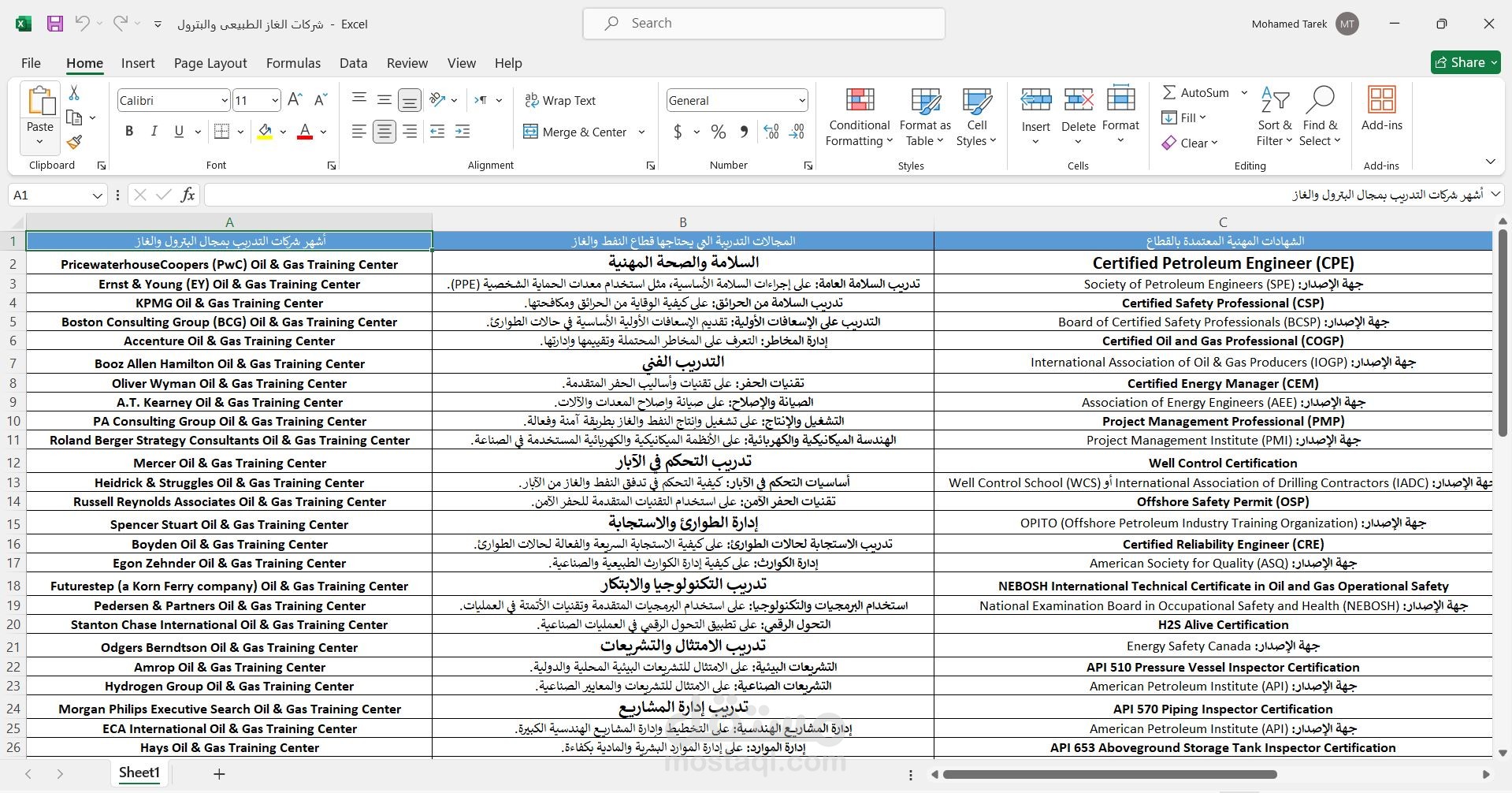The height and width of the screenshot is (793, 1512).
Task: Select the Sheet1 sheet tab
Action: pyautogui.click(x=139, y=773)
